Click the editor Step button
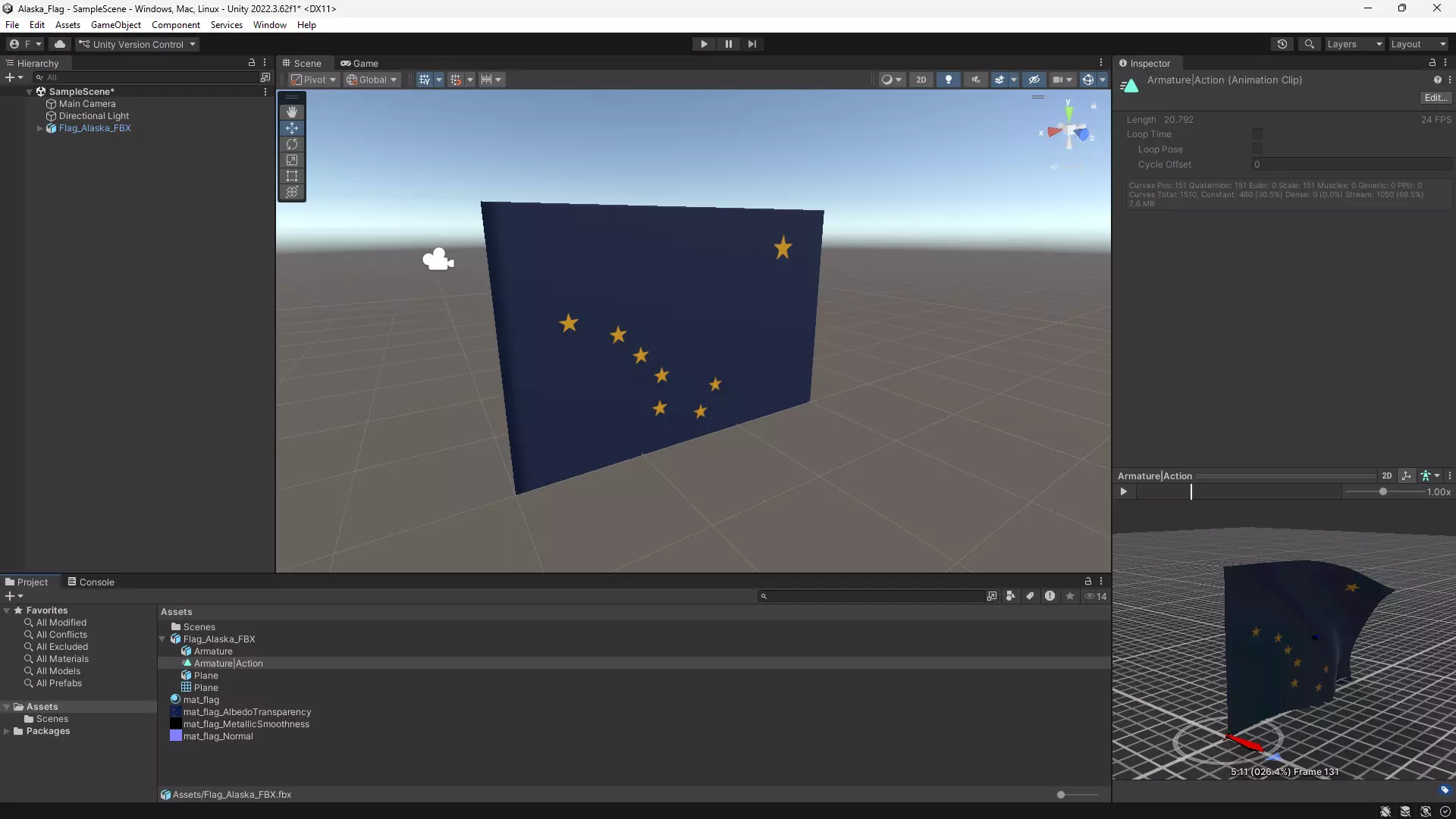The image size is (1456, 819). (752, 44)
